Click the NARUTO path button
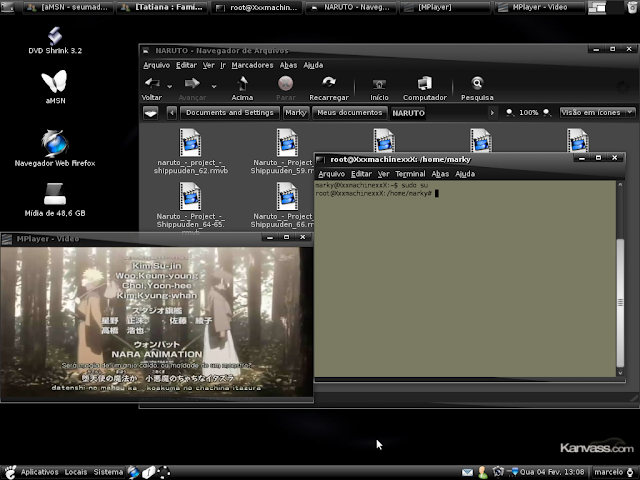 tap(408, 113)
